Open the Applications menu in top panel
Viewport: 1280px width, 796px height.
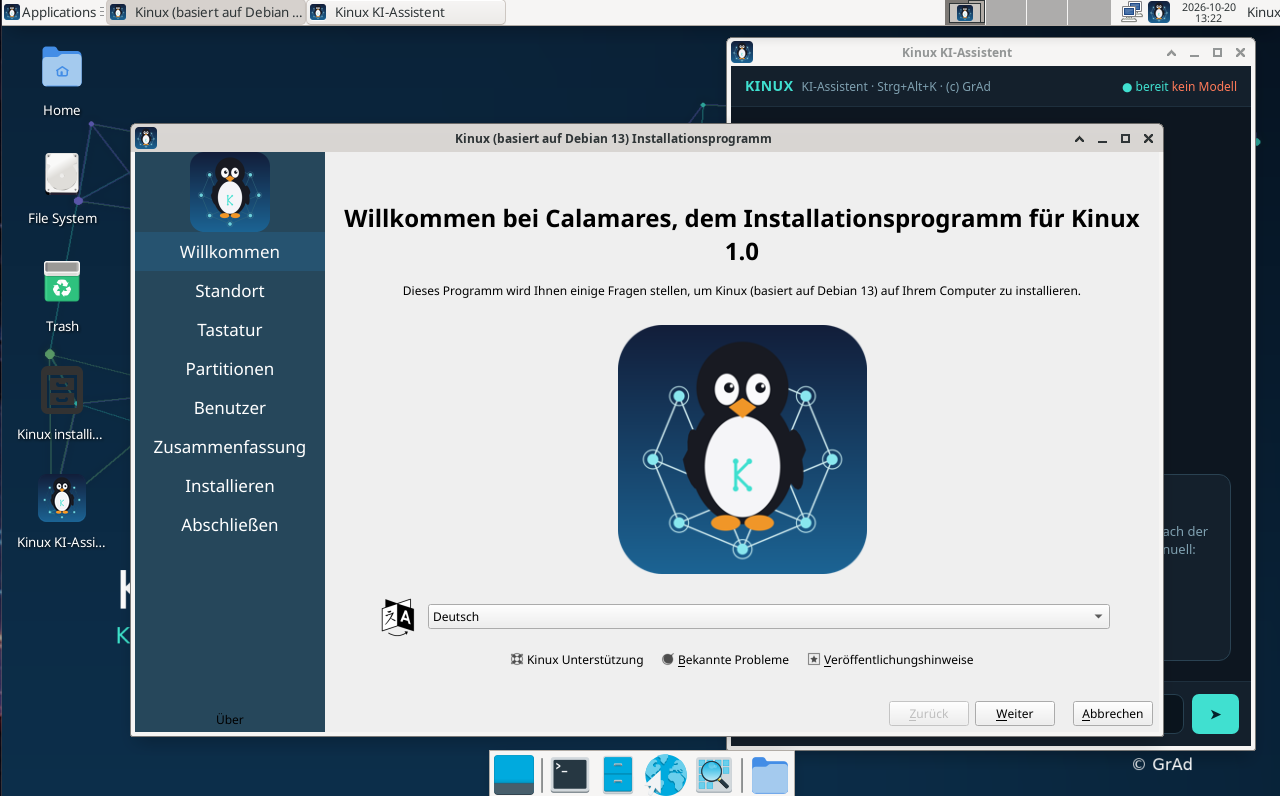pyautogui.click(x=52, y=12)
